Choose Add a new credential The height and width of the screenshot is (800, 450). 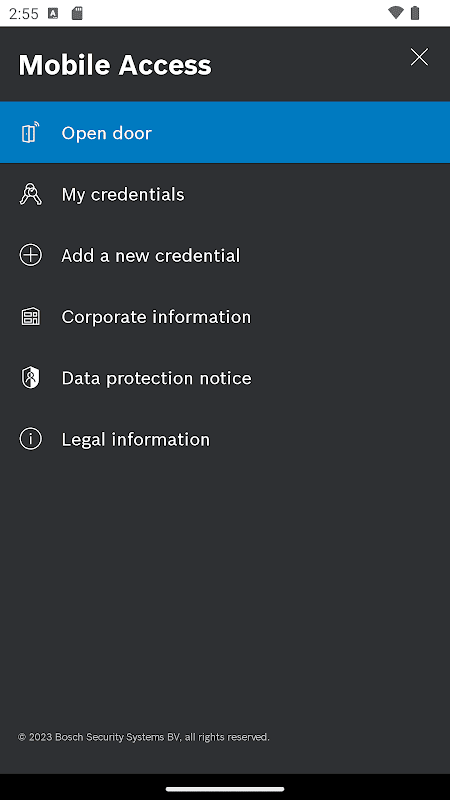click(x=225, y=255)
